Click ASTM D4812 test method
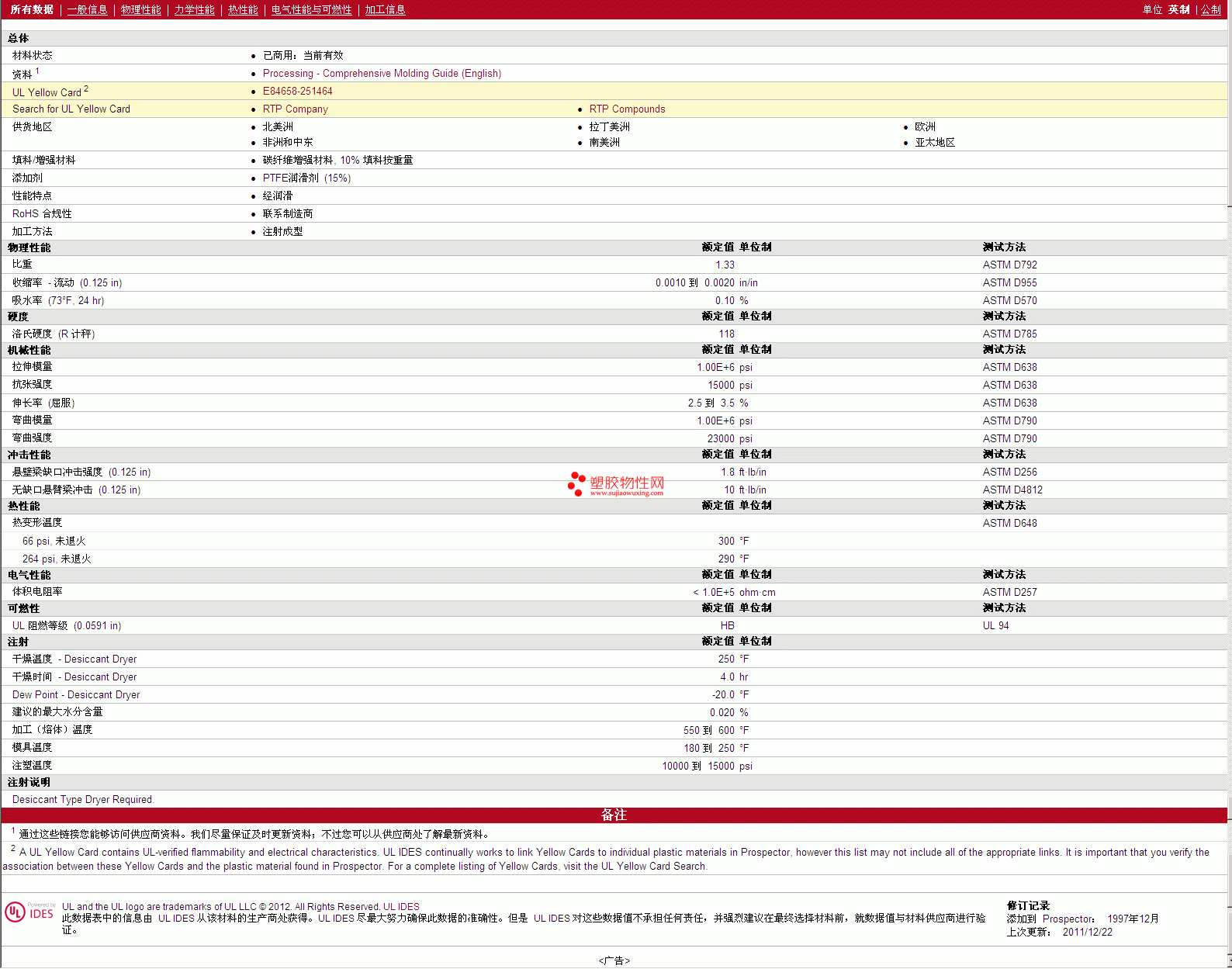This screenshot has width=1232, height=969. pyautogui.click(x=1012, y=490)
